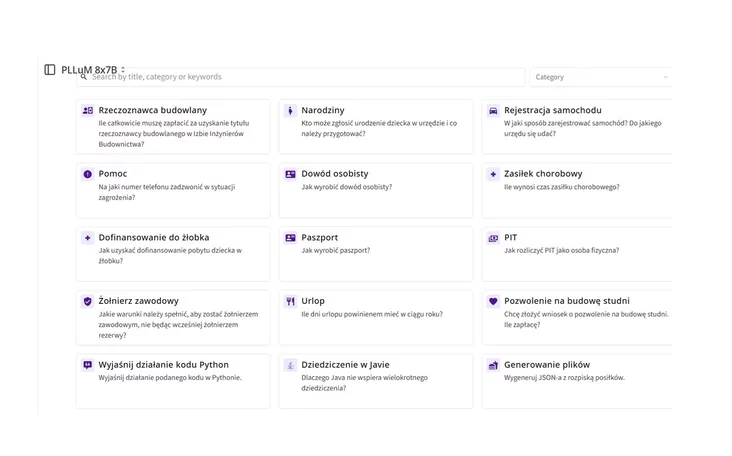Click the Pozwolenie na budowę studni heart icon

493,301
